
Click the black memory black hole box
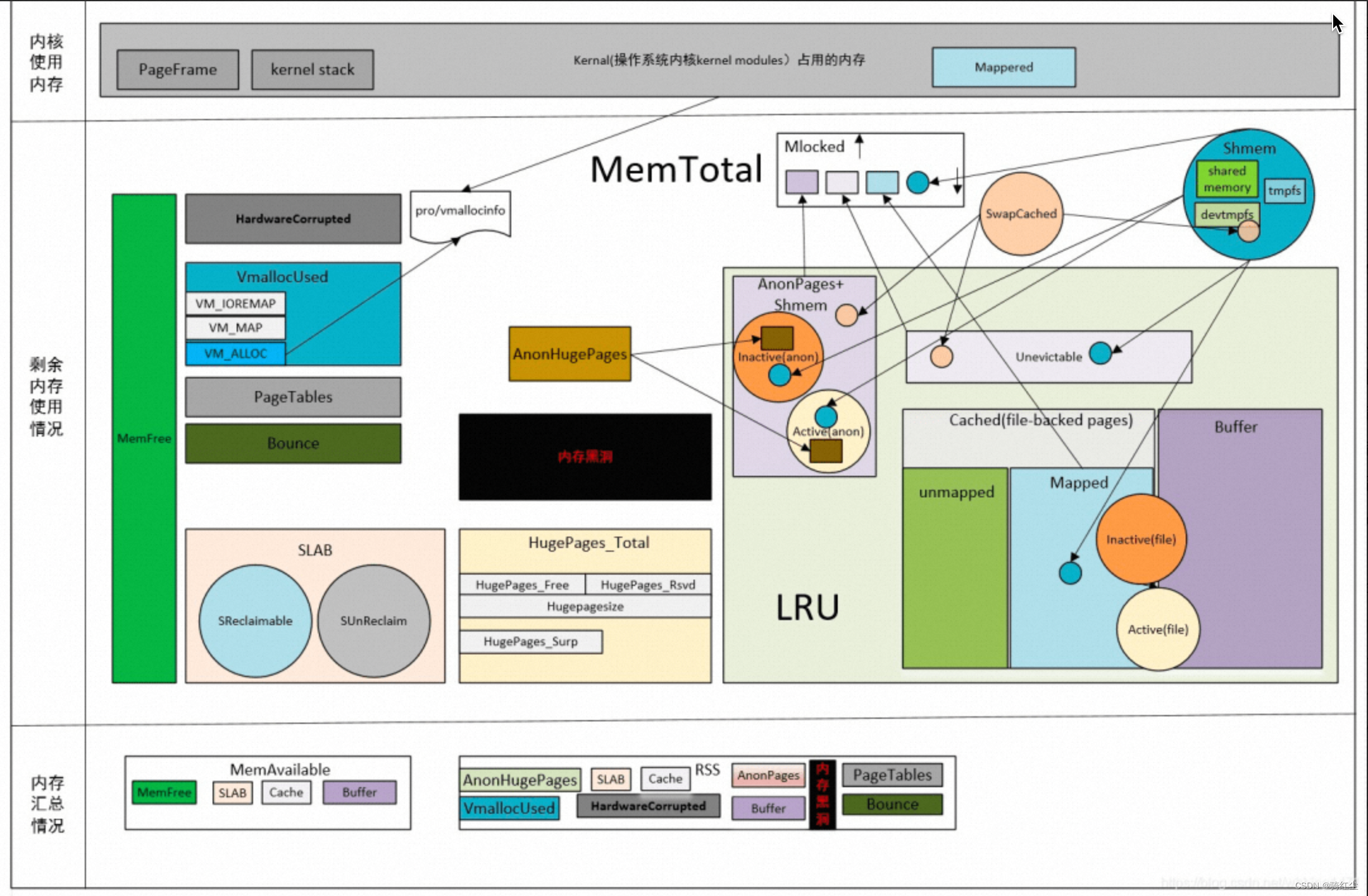(x=585, y=457)
